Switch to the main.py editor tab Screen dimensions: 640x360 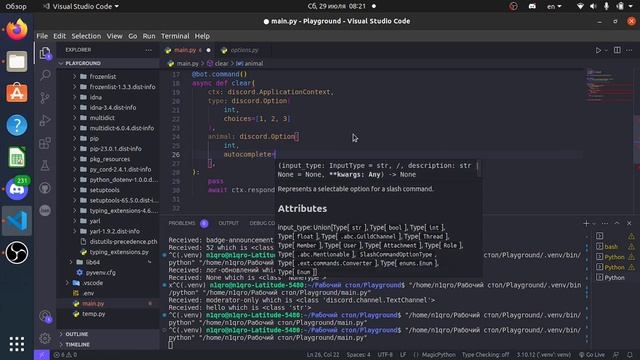[188, 50]
